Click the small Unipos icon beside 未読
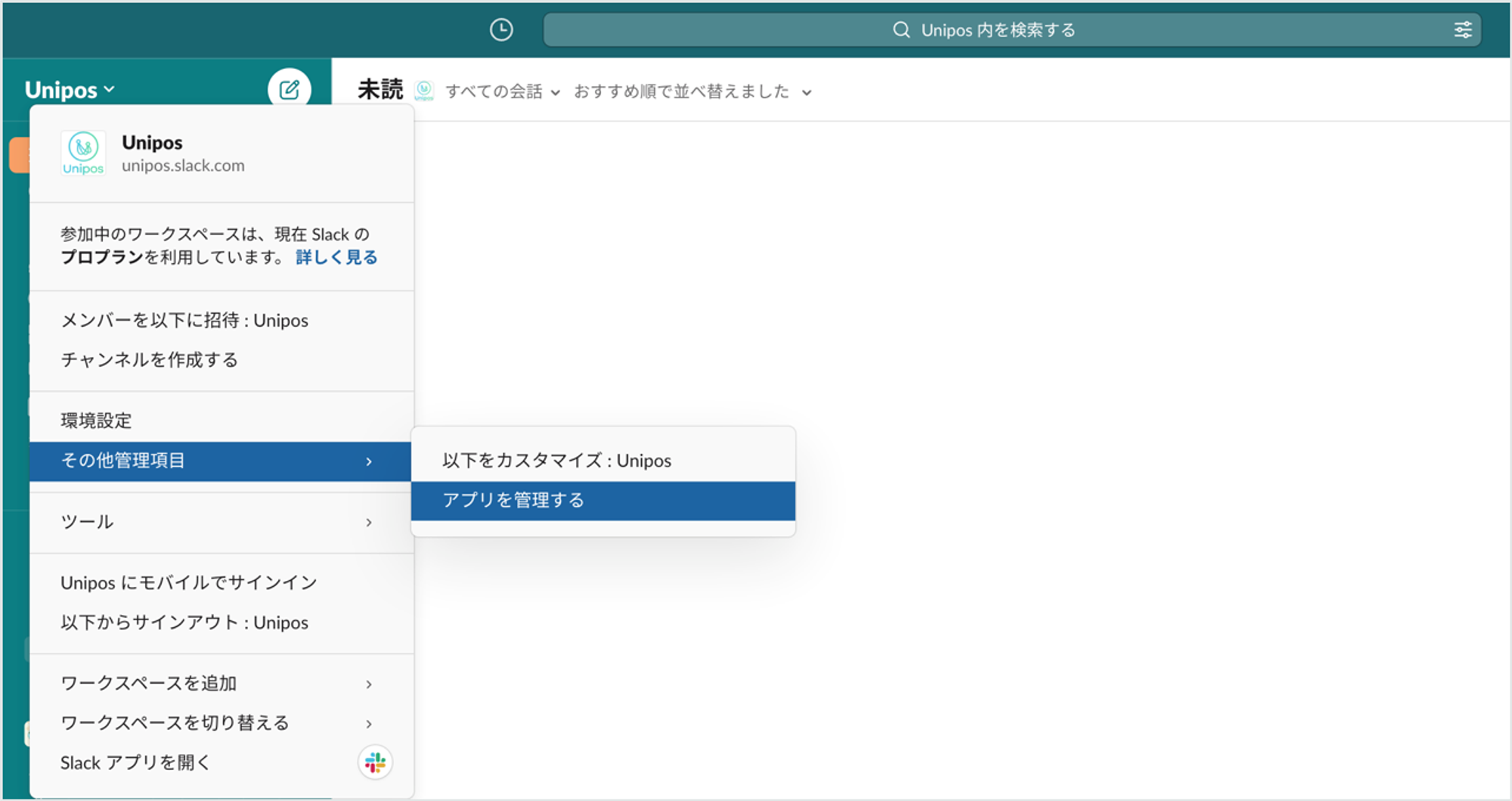The image size is (1512, 801). tap(424, 91)
